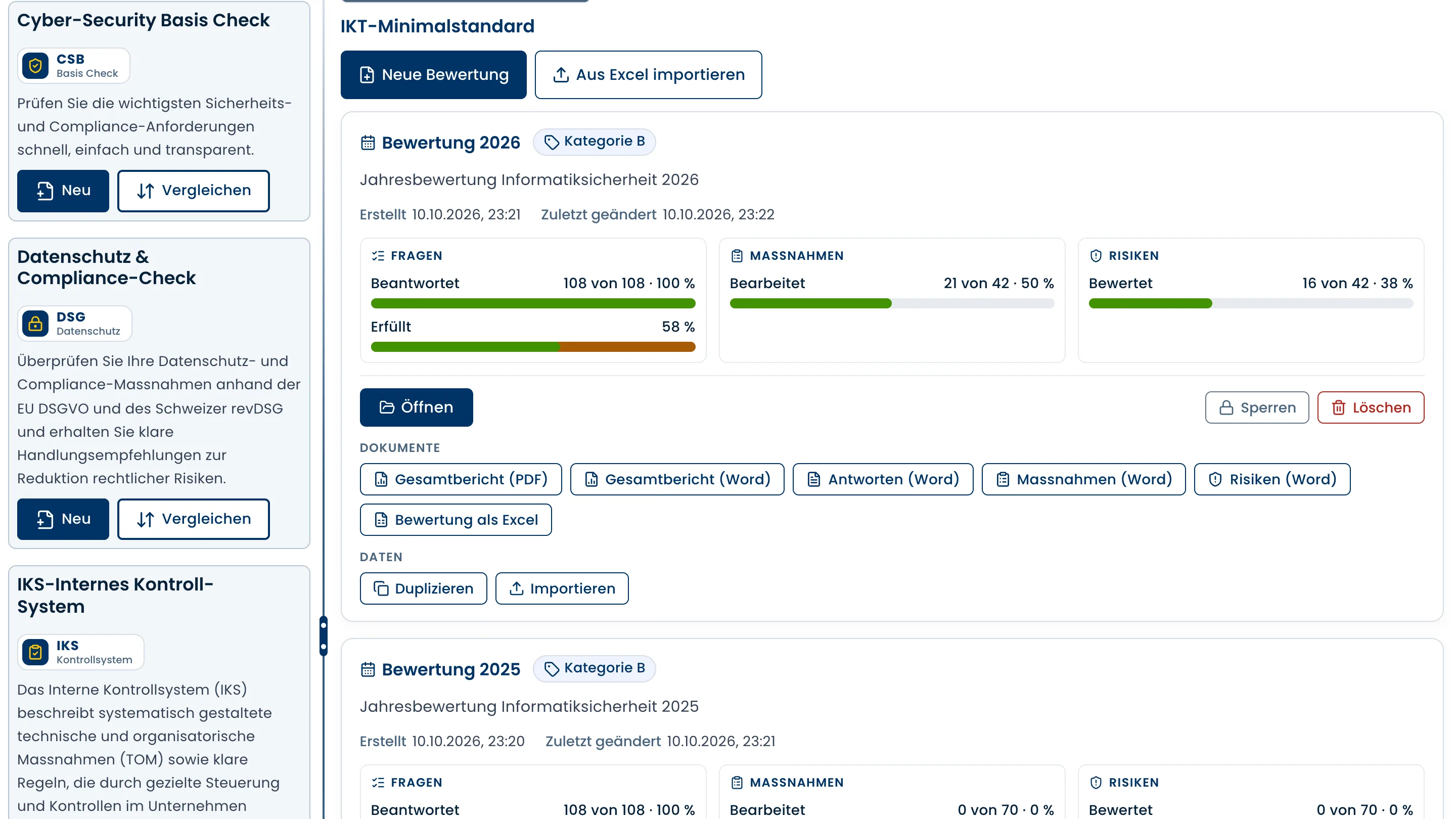
Task: Click tag icon in Bewertung 2026 Kategorie B
Action: pyautogui.click(x=552, y=142)
